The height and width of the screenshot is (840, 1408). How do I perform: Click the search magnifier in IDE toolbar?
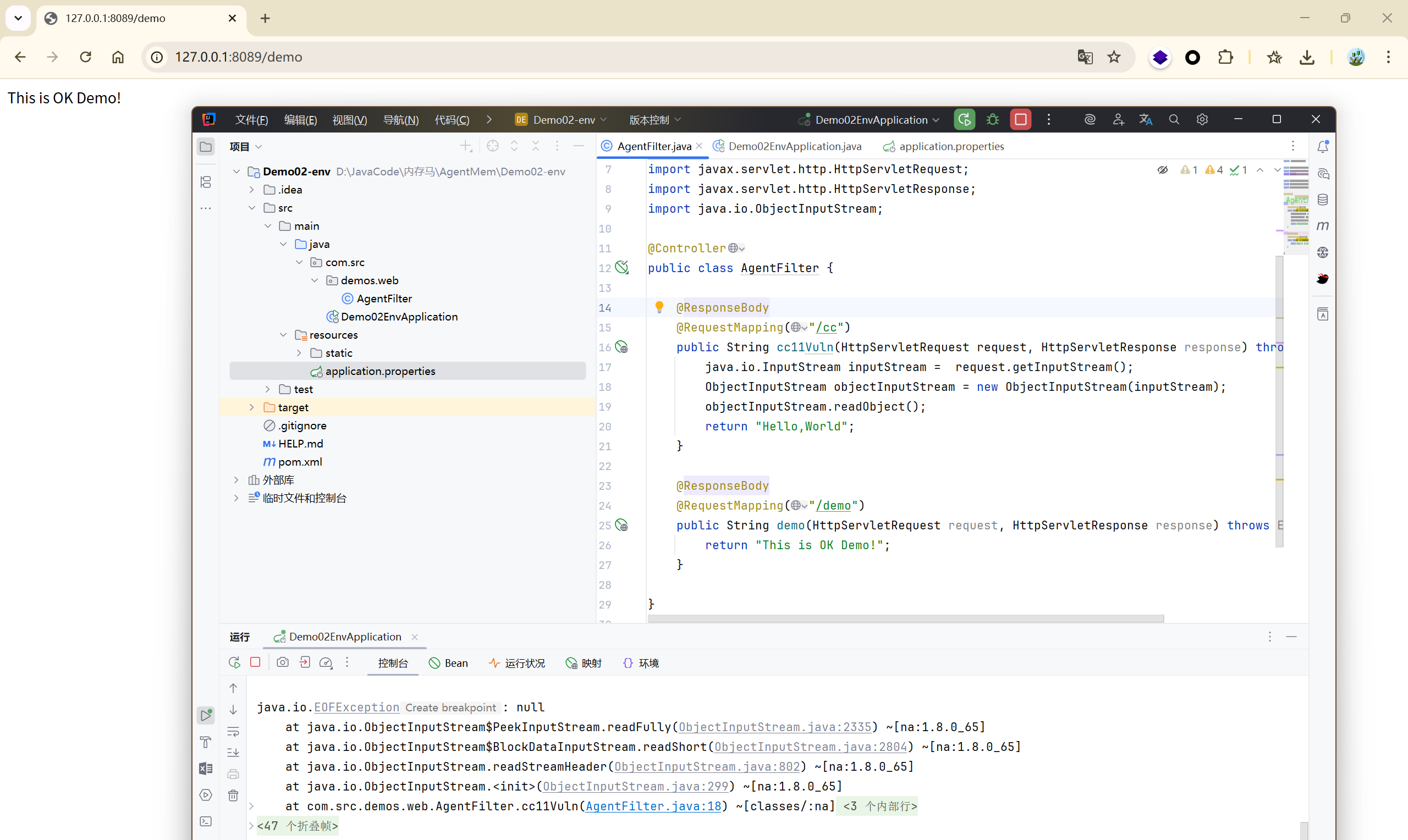click(1174, 119)
